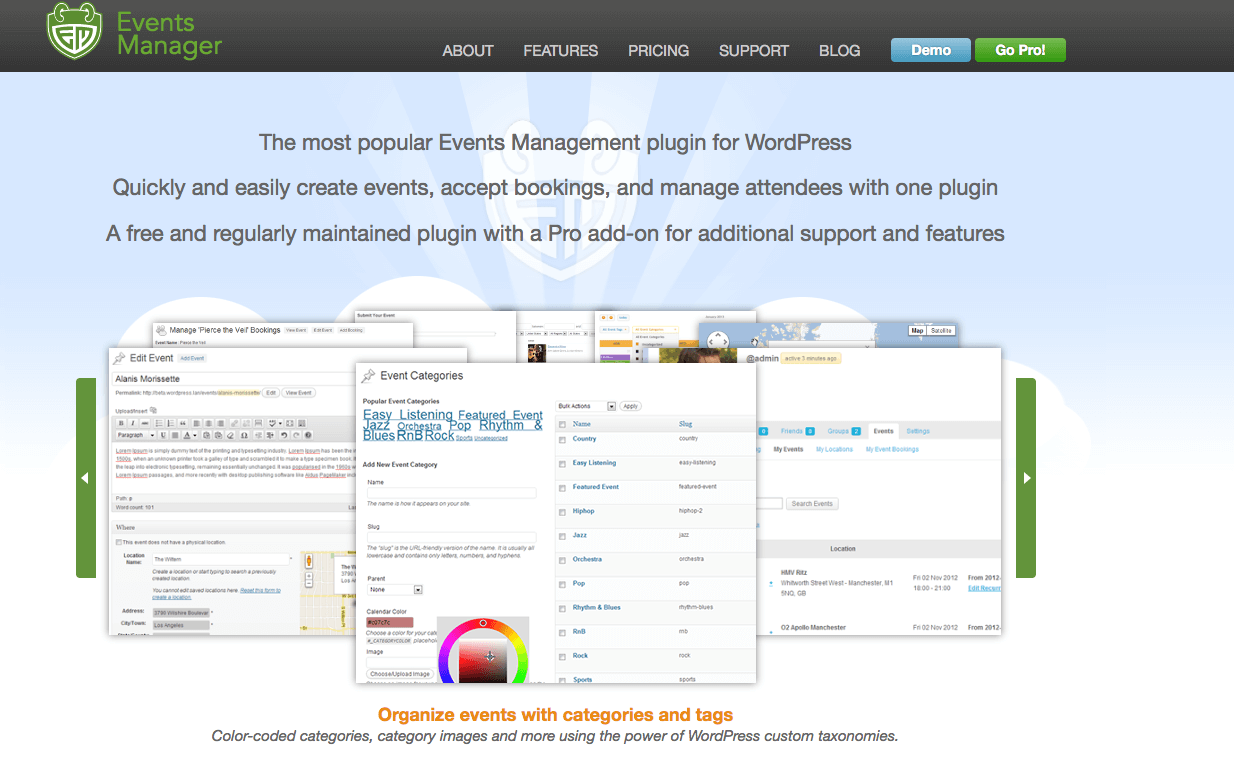Viewport: 1234px width, 780px height.
Task: Tick the select-all checkbox beside Name header
Action: [x=562, y=424]
